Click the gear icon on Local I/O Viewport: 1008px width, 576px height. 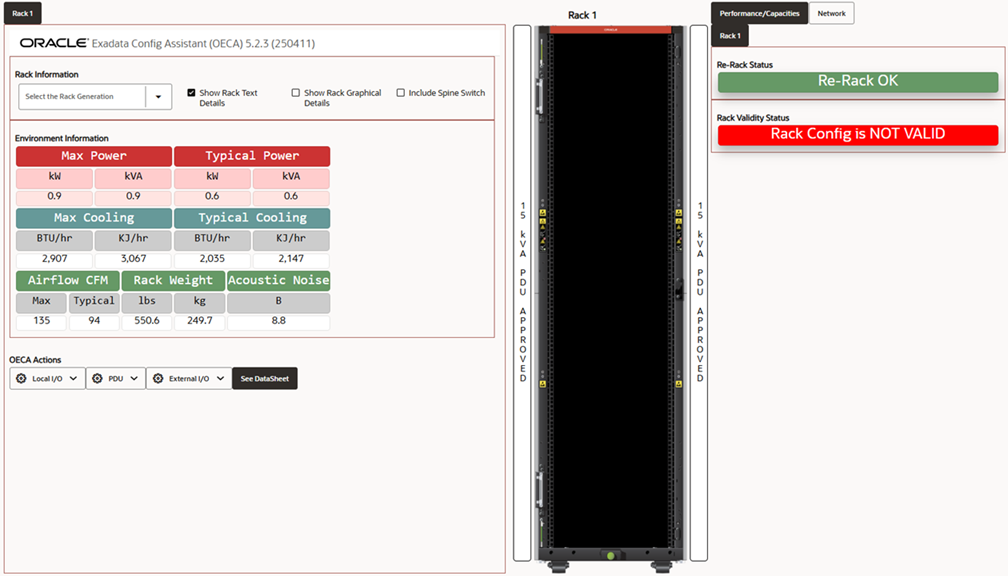point(21,379)
